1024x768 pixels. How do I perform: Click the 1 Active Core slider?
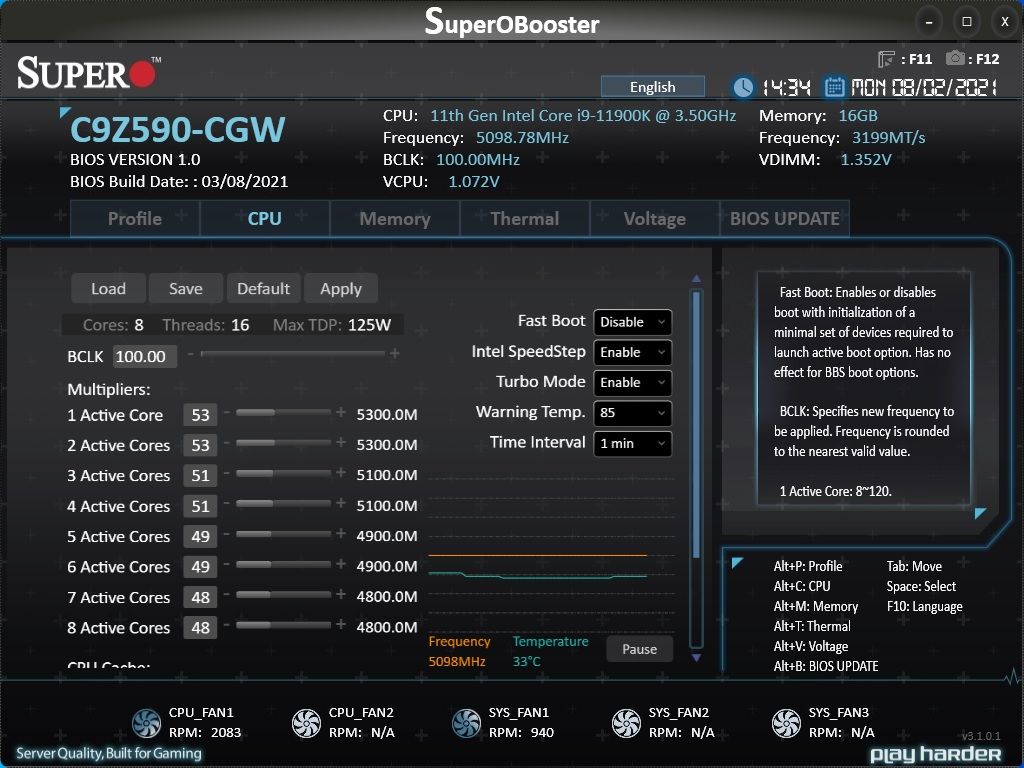pyautogui.click(x=283, y=413)
